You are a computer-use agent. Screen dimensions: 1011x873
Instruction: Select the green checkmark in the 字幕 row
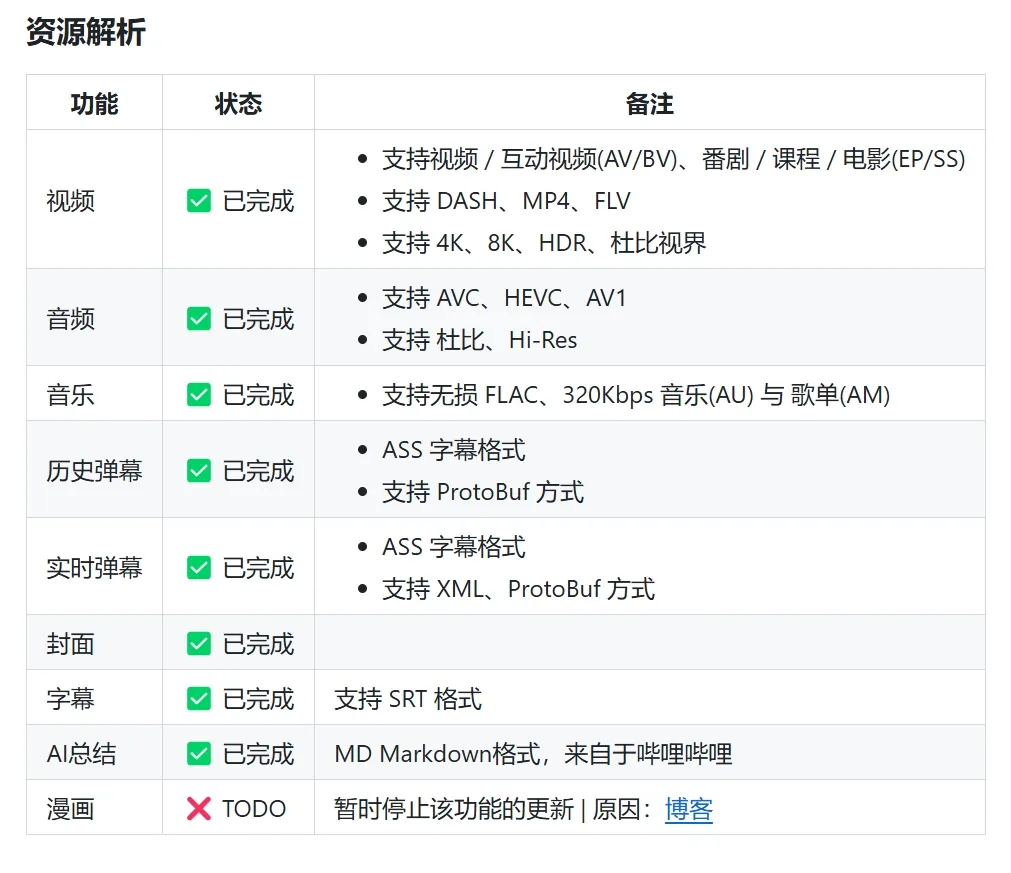(x=199, y=699)
